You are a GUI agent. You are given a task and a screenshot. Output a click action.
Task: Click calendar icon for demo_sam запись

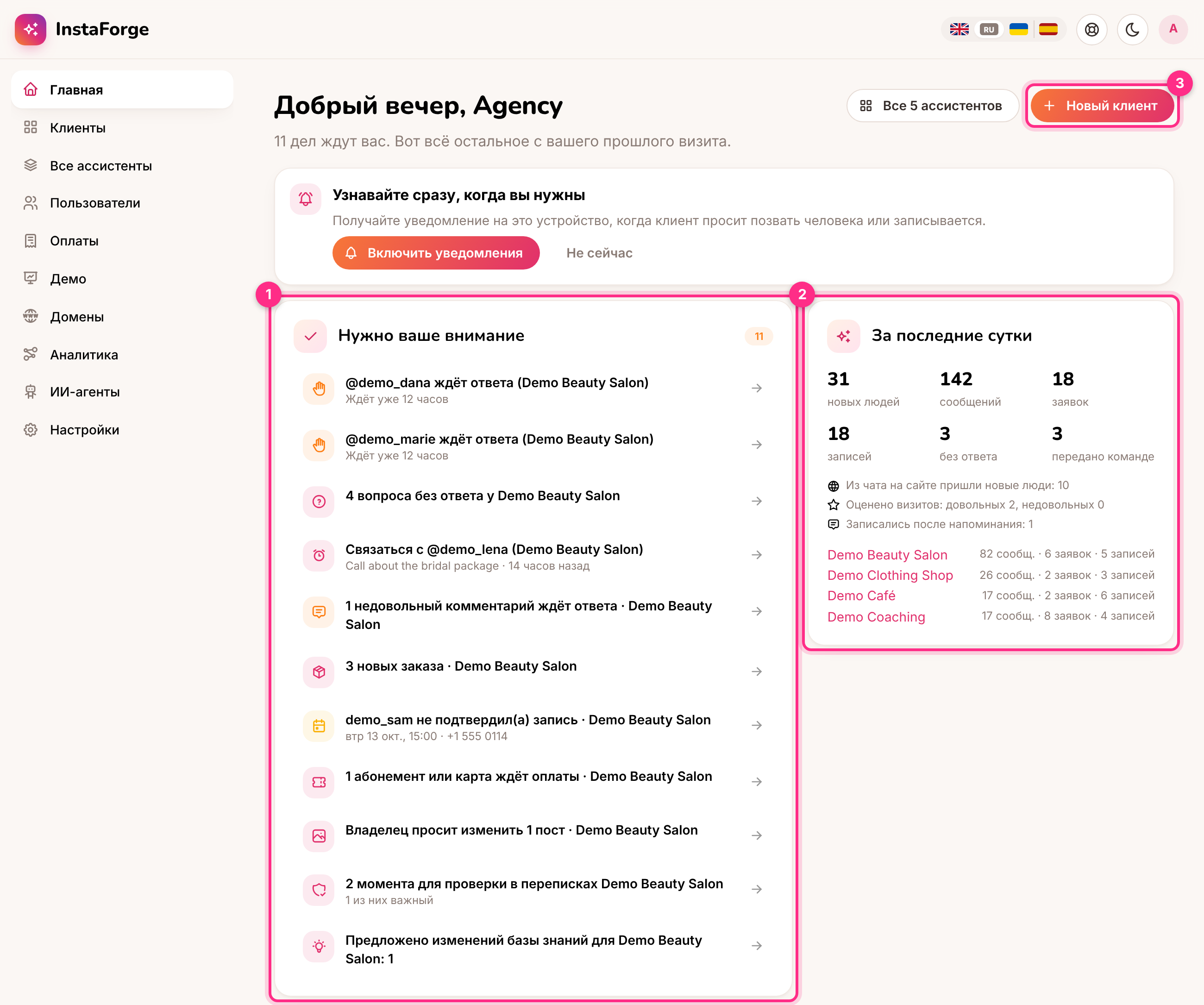319,726
